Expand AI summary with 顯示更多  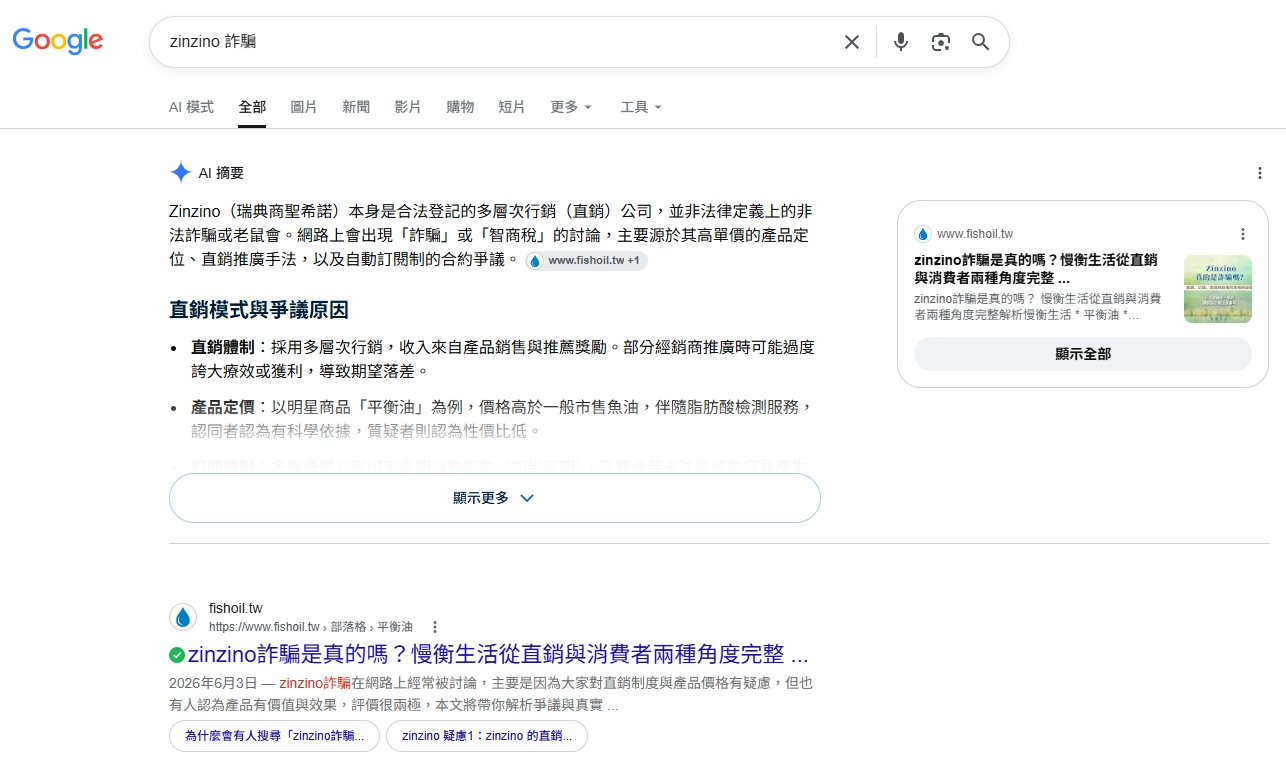pos(495,498)
